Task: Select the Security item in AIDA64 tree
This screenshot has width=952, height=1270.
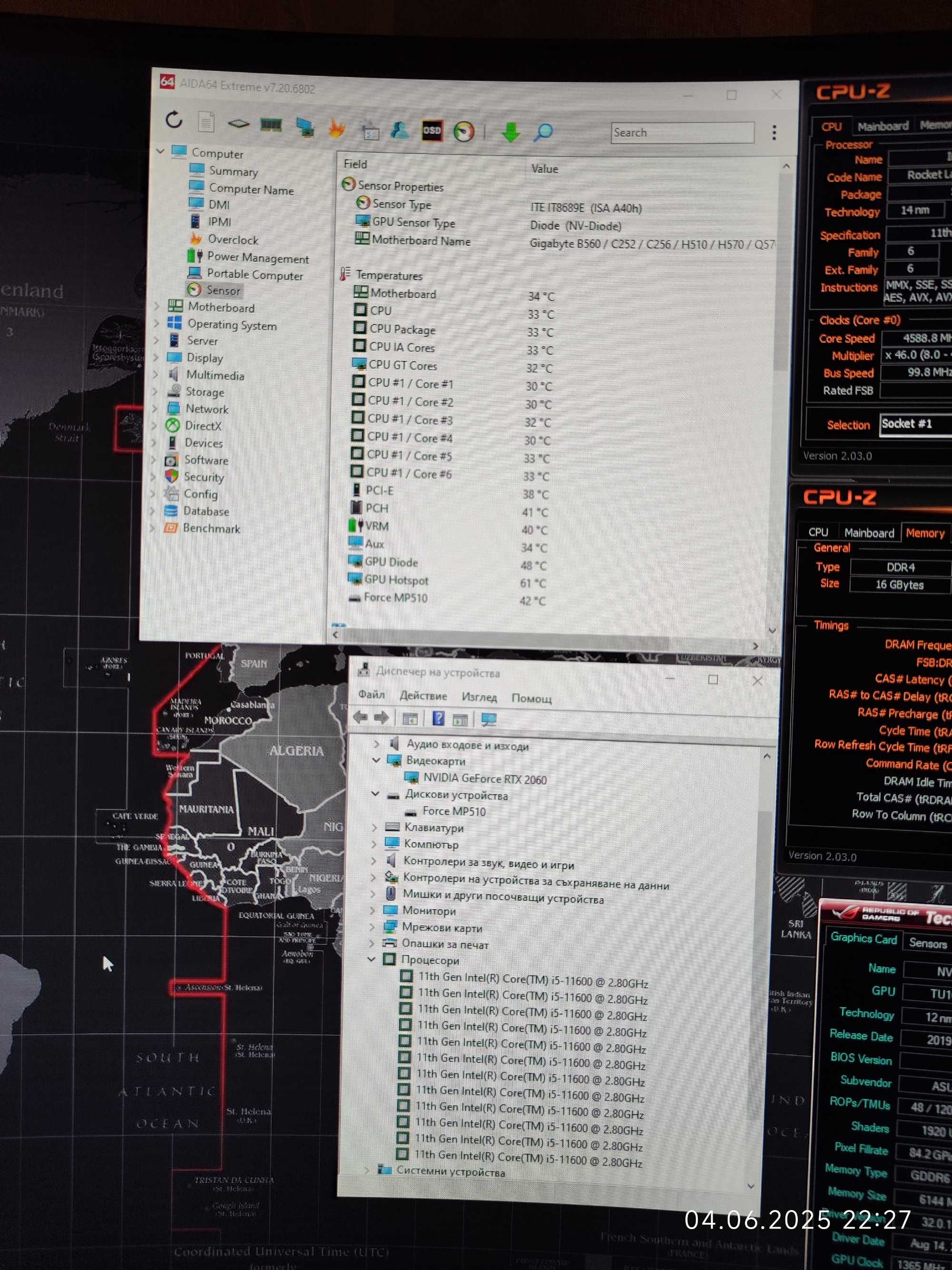Action: [x=203, y=477]
